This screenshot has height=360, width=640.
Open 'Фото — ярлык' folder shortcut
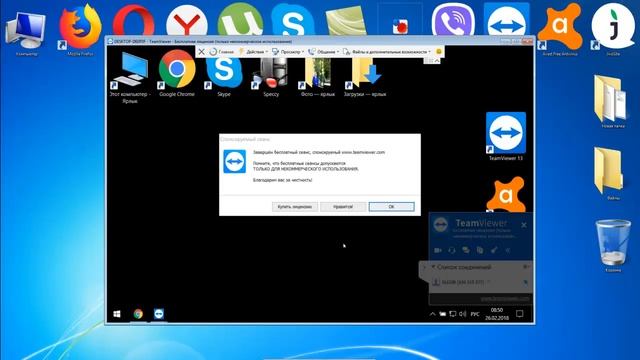pyautogui.click(x=318, y=77)
